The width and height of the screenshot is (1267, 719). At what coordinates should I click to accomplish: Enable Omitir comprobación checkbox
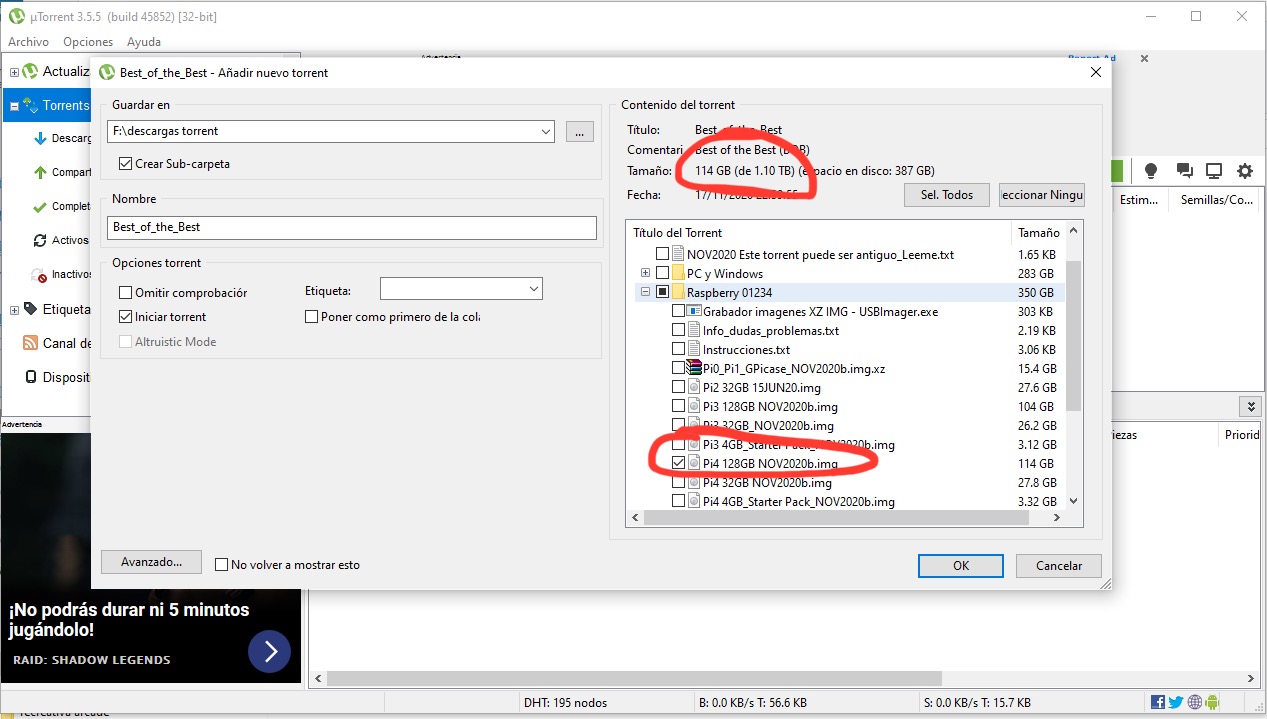(126, 293)
